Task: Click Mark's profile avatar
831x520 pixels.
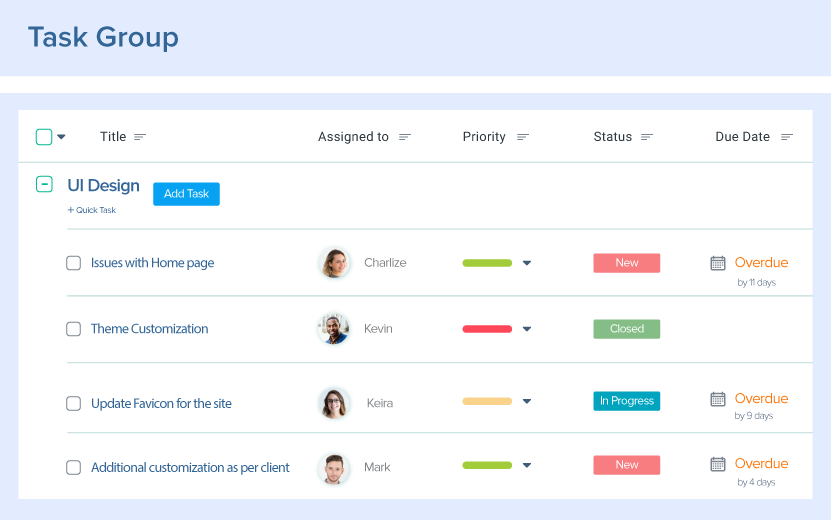Action: (334, 468)
